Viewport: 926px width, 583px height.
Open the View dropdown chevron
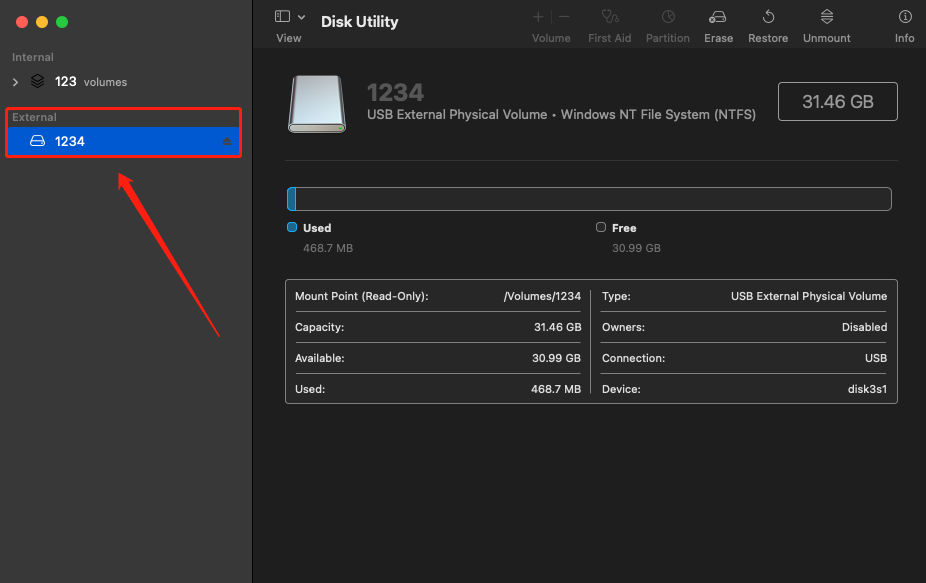301,17
